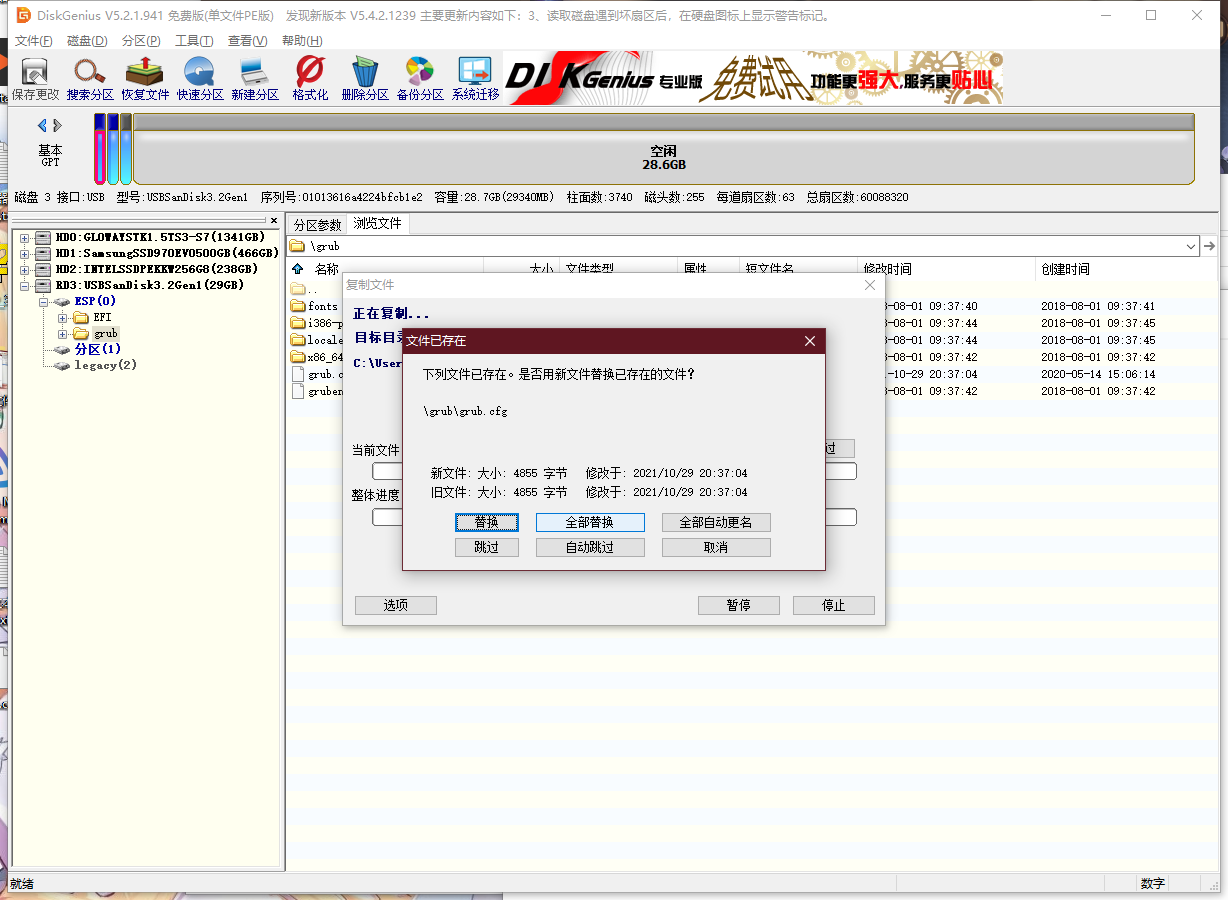This screenshot has height=900, width=1228.
Task: Click the 快速分区 (Quick Partition) icon
Action: click(x=200, y=78)
